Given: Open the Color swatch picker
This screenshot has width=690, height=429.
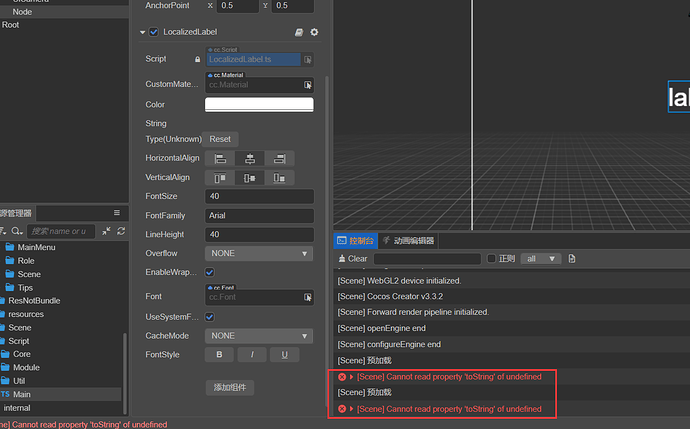Looking at the screenshot, I should click(x=259, y=105).
